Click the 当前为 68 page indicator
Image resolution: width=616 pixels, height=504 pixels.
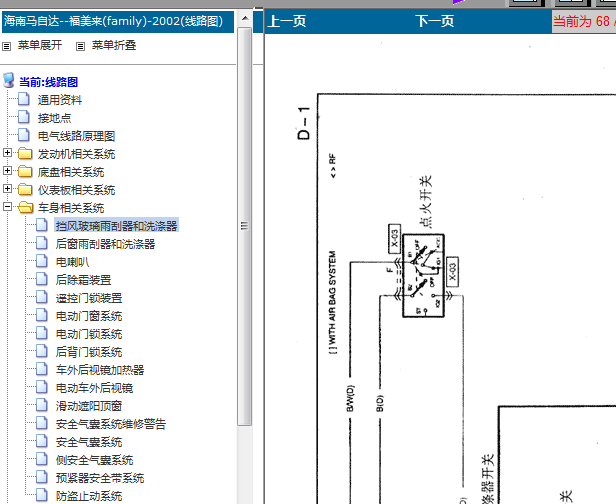[584, 21]
